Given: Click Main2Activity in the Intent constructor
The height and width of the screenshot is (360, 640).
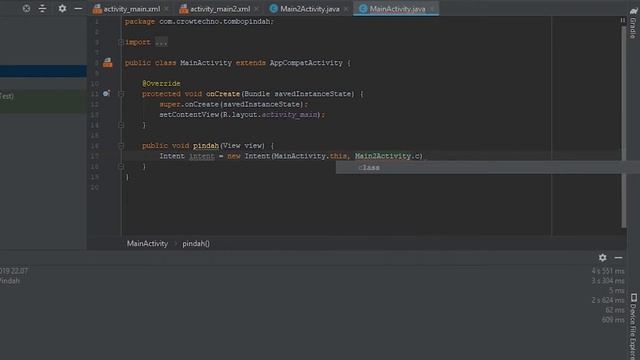Looking at the screenshot, I should pos(383,156).
